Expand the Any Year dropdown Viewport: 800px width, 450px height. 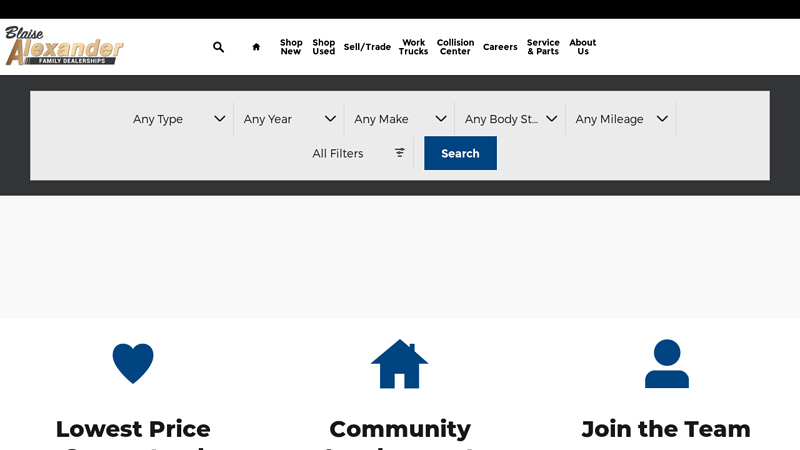point(289,119)
